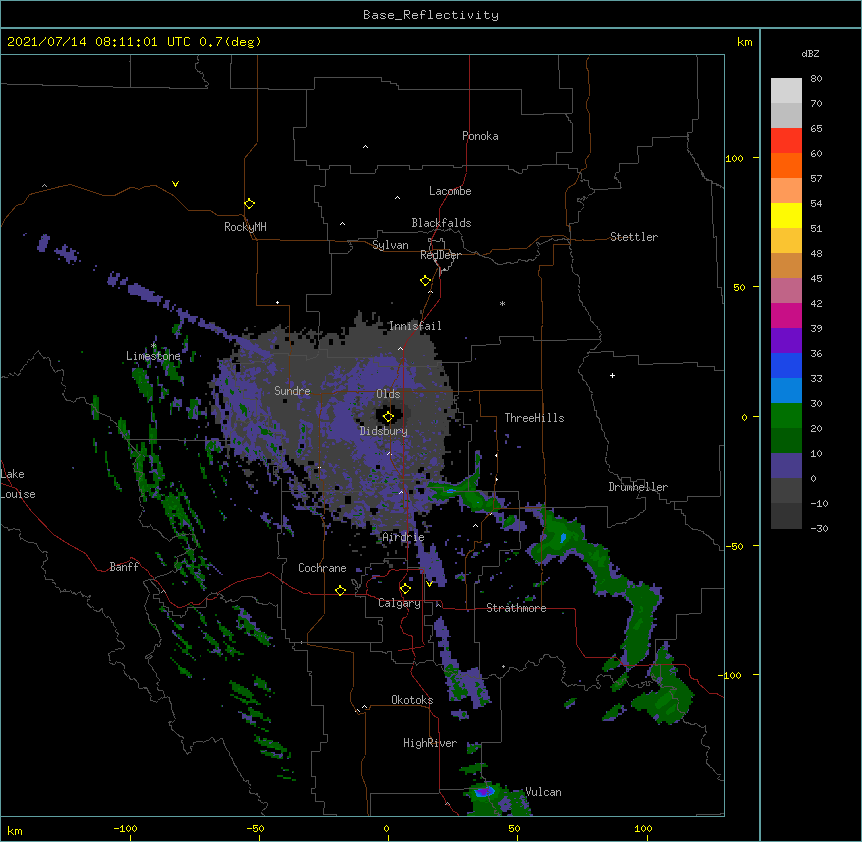Click the yellow V marker northwest of RockyMH
The width and height of the screenshot is (862, 842).
click(x=175, y=184)
